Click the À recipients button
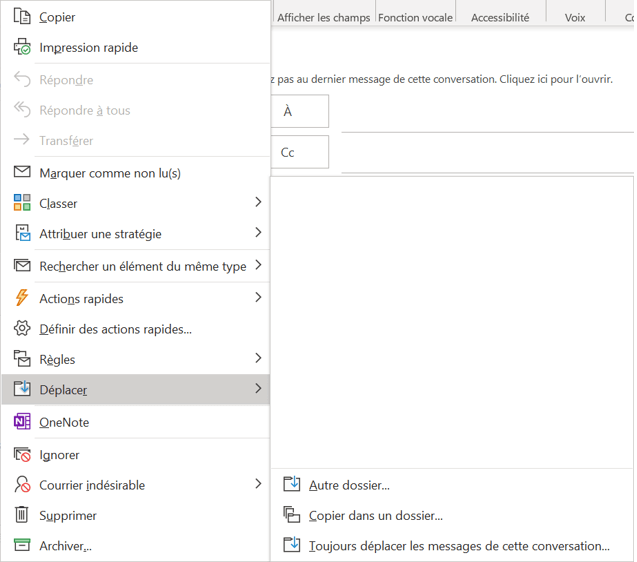 tap(300, 111)
